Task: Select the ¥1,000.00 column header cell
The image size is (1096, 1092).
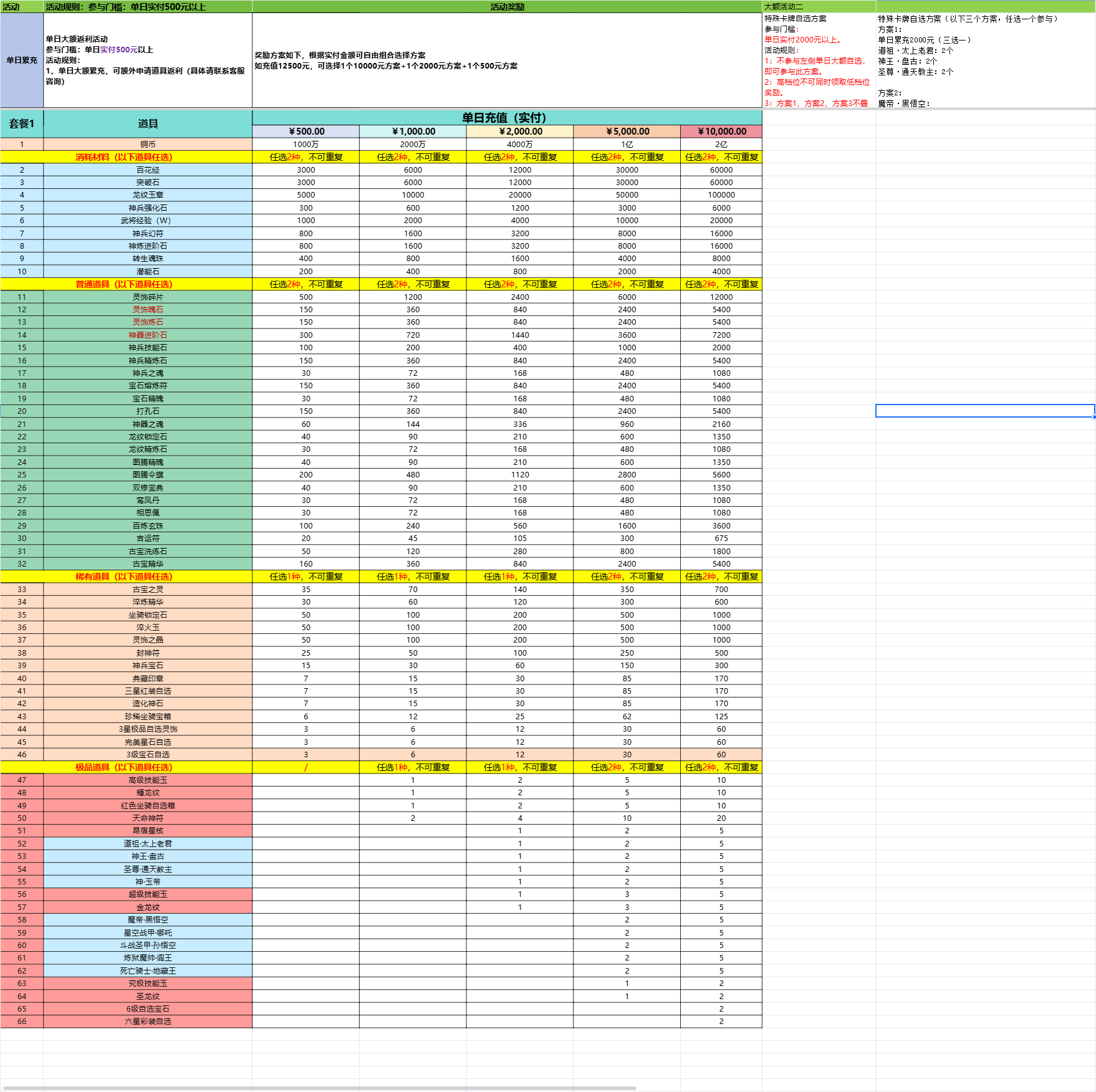Action: pyautogui.click(x=413, y=132)
